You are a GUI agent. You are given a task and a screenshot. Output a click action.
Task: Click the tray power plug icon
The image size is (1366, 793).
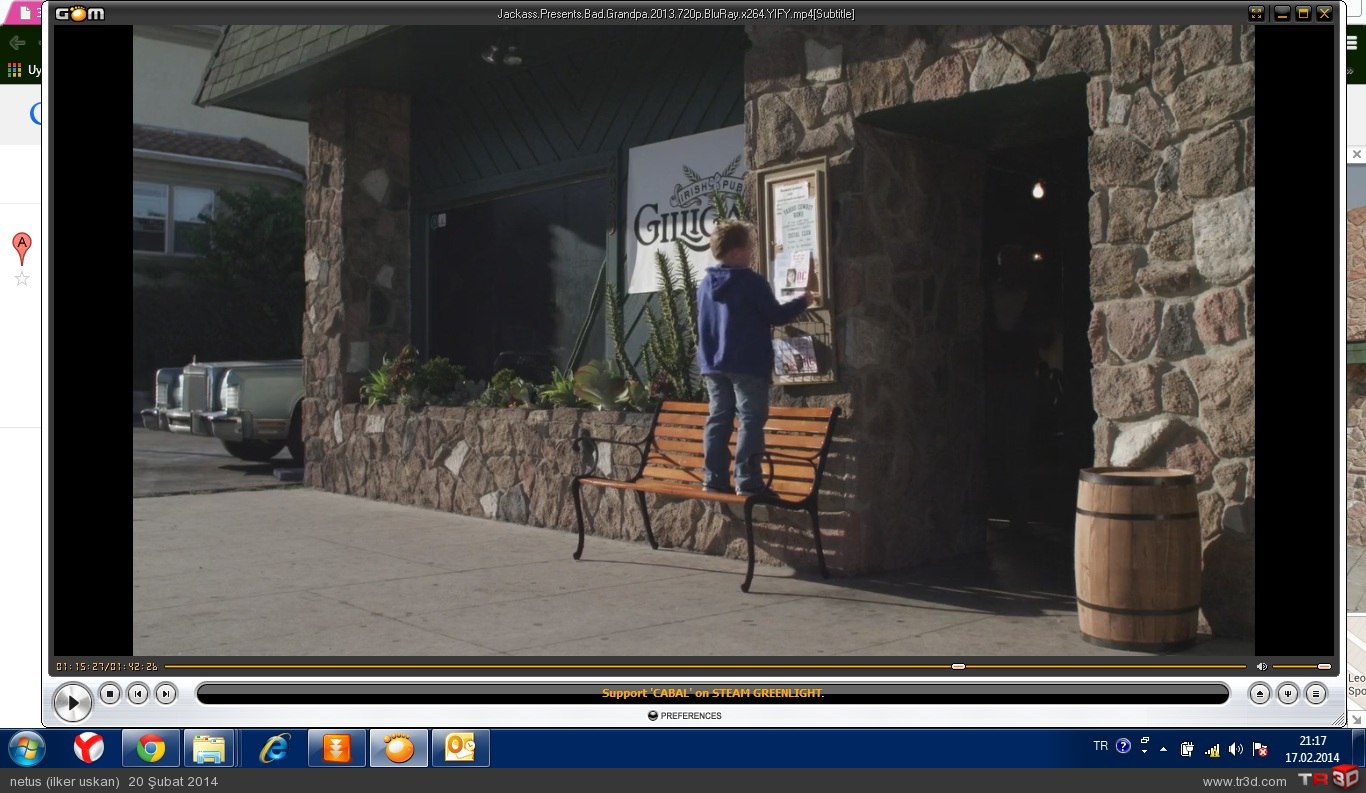pyautogui.click(x=1188, y=749)
